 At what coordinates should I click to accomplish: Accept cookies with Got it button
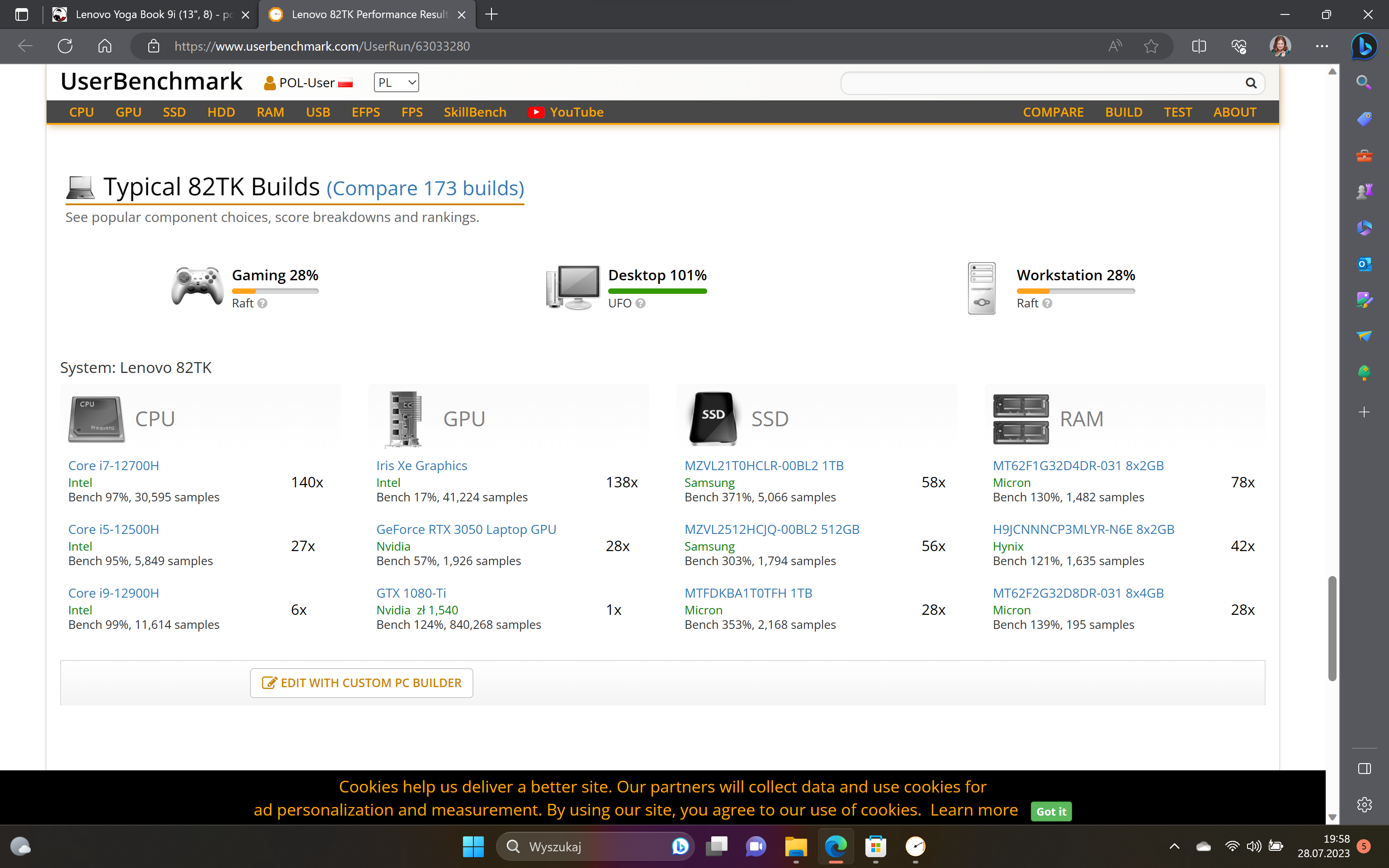click(x=1051, y=811)
